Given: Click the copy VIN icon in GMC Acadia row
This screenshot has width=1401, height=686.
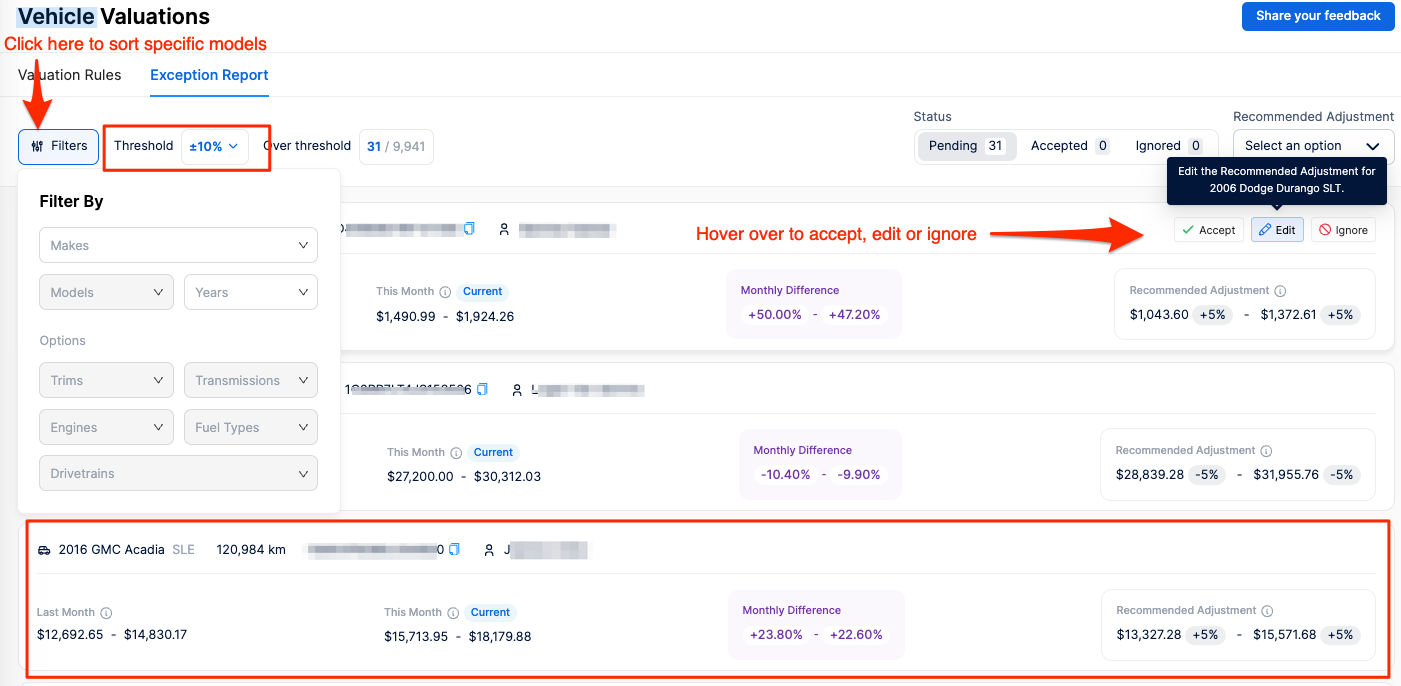Looking at the screenshot, I should point(454,549).
